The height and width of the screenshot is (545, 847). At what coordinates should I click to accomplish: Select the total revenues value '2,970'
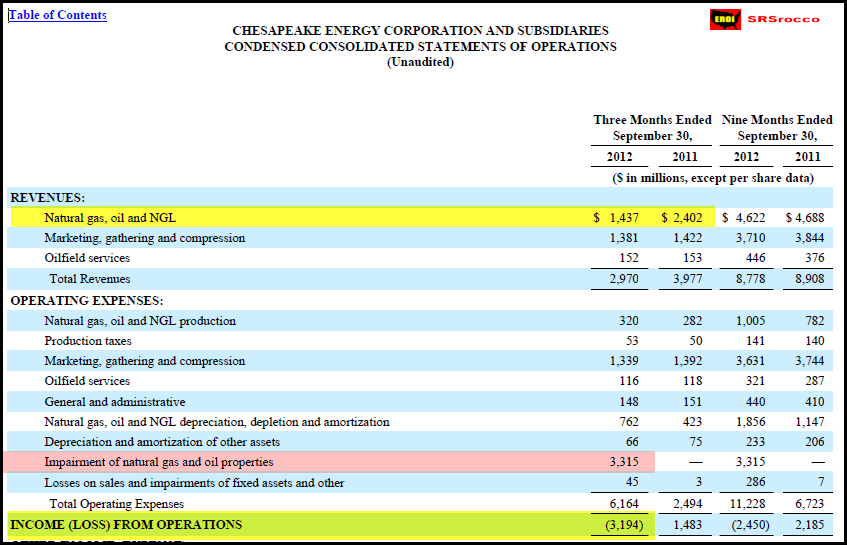624,279
